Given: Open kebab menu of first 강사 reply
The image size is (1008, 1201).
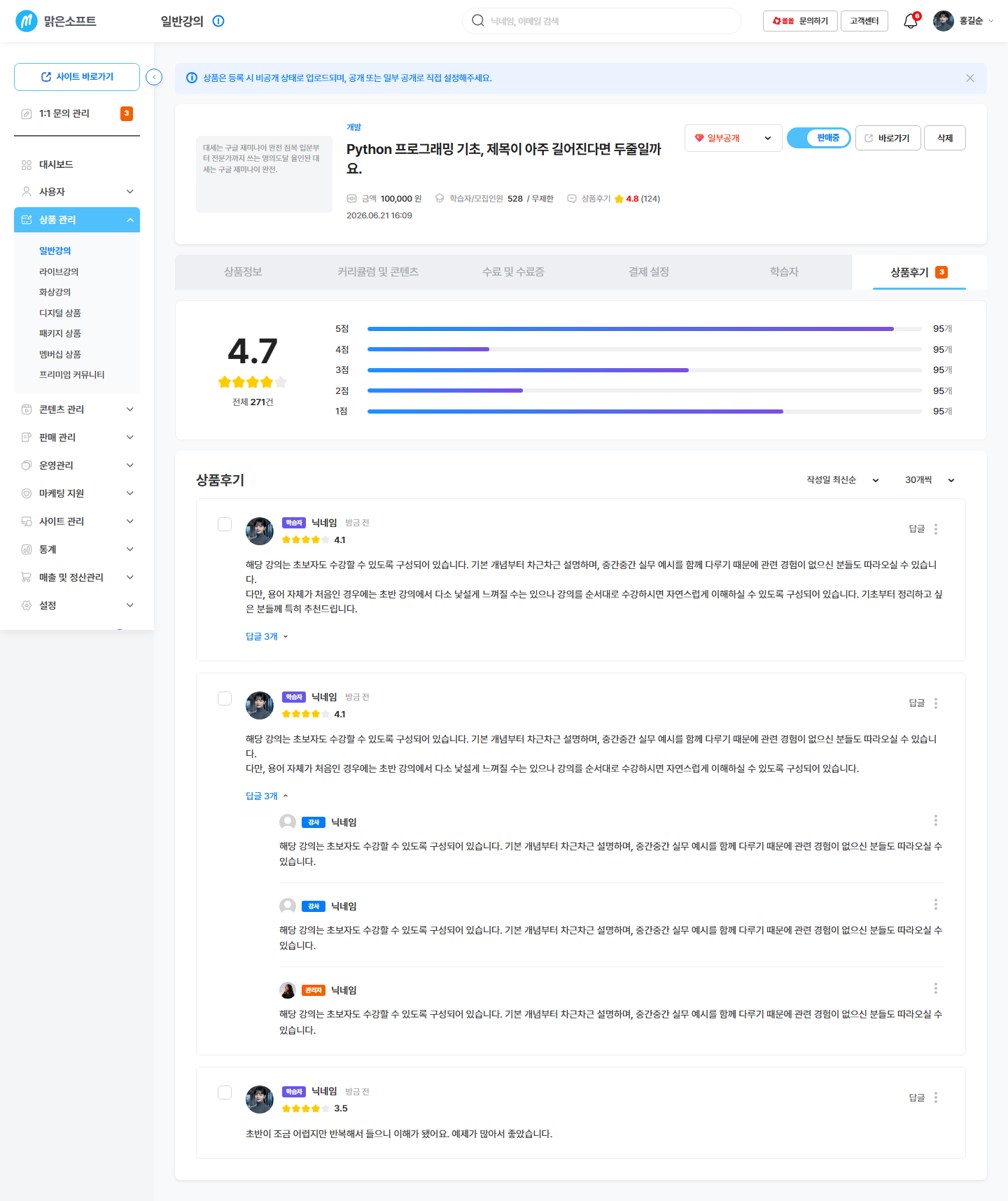Looking at the screenshot, I should tap(936, 820).
